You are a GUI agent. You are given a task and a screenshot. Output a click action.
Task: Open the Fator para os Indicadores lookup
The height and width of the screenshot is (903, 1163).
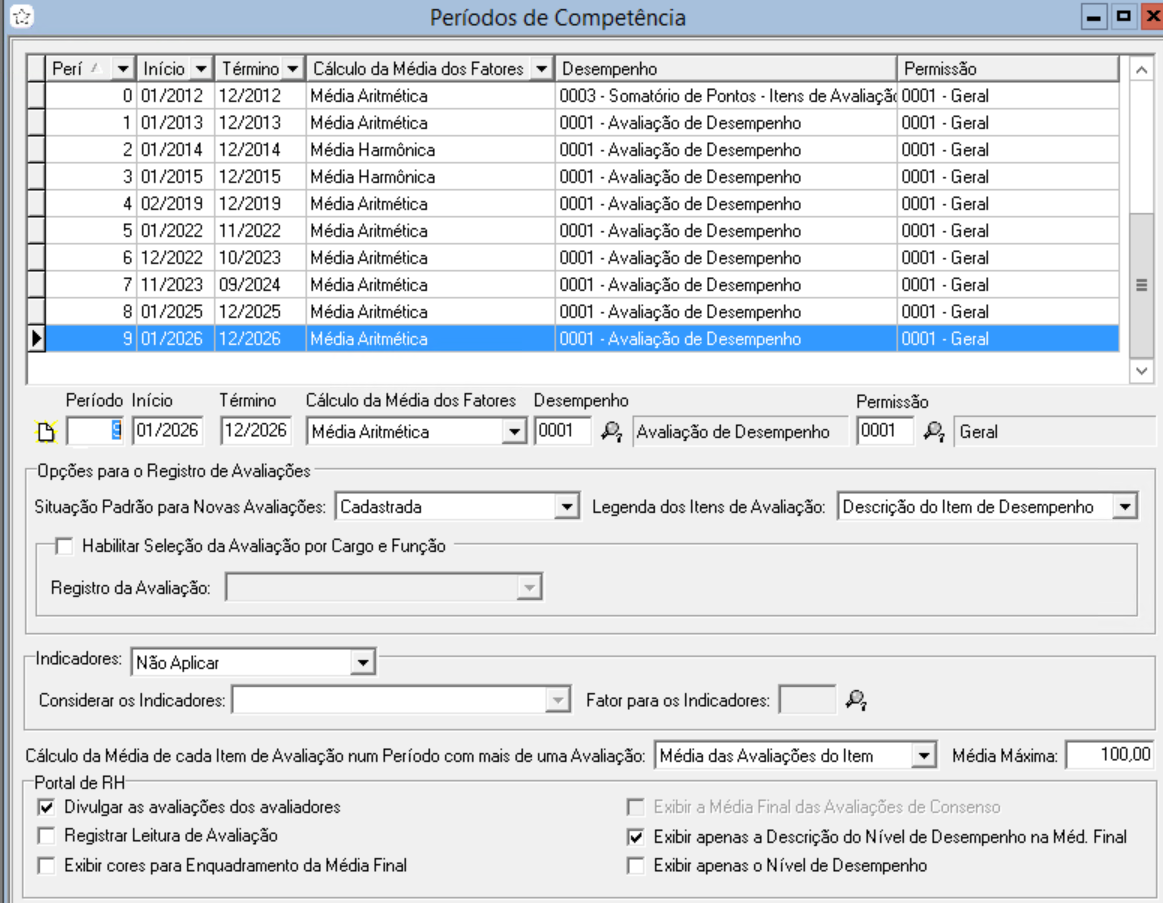pos(854,700)
